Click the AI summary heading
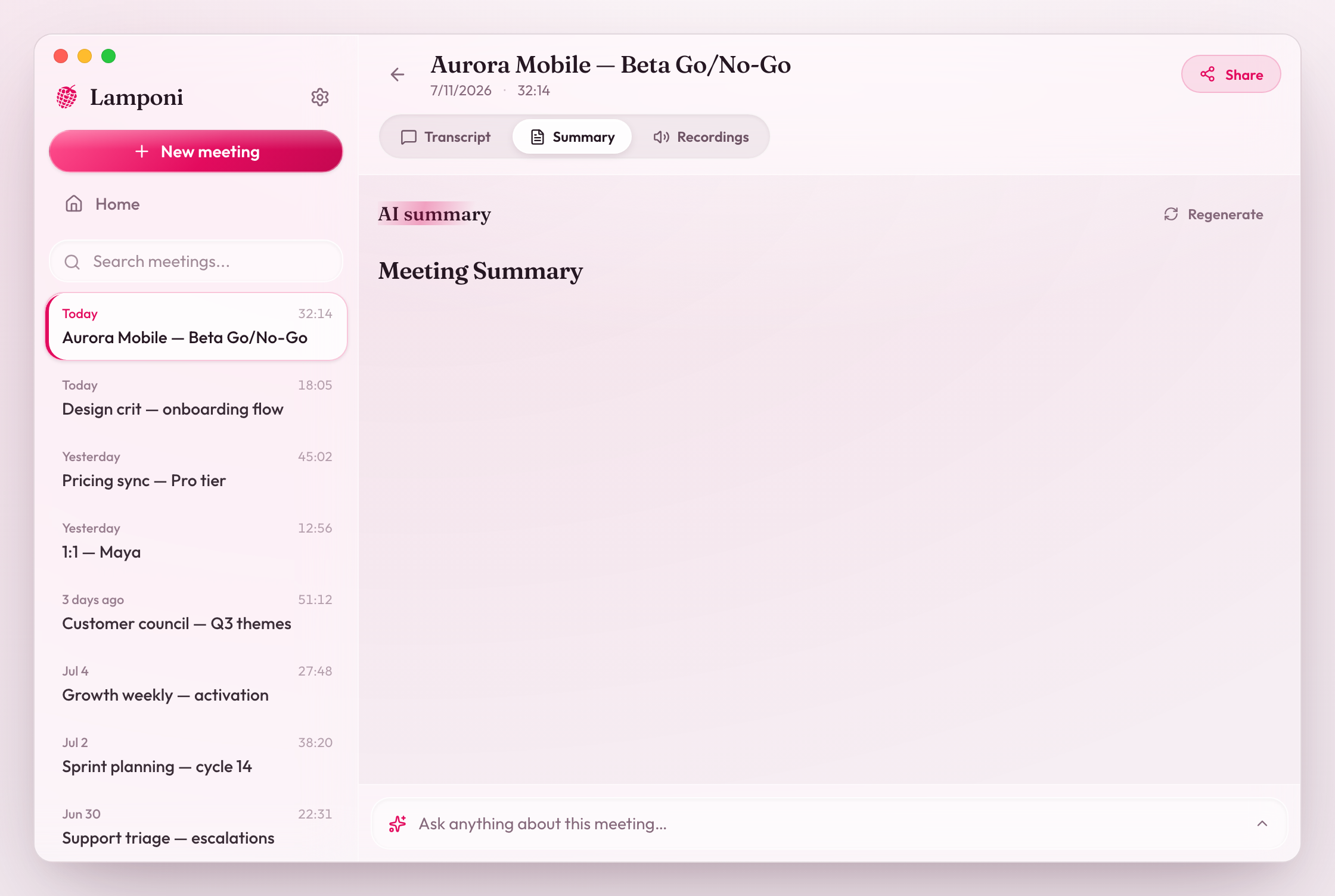Screen dimensions: 1335x896 434,214
